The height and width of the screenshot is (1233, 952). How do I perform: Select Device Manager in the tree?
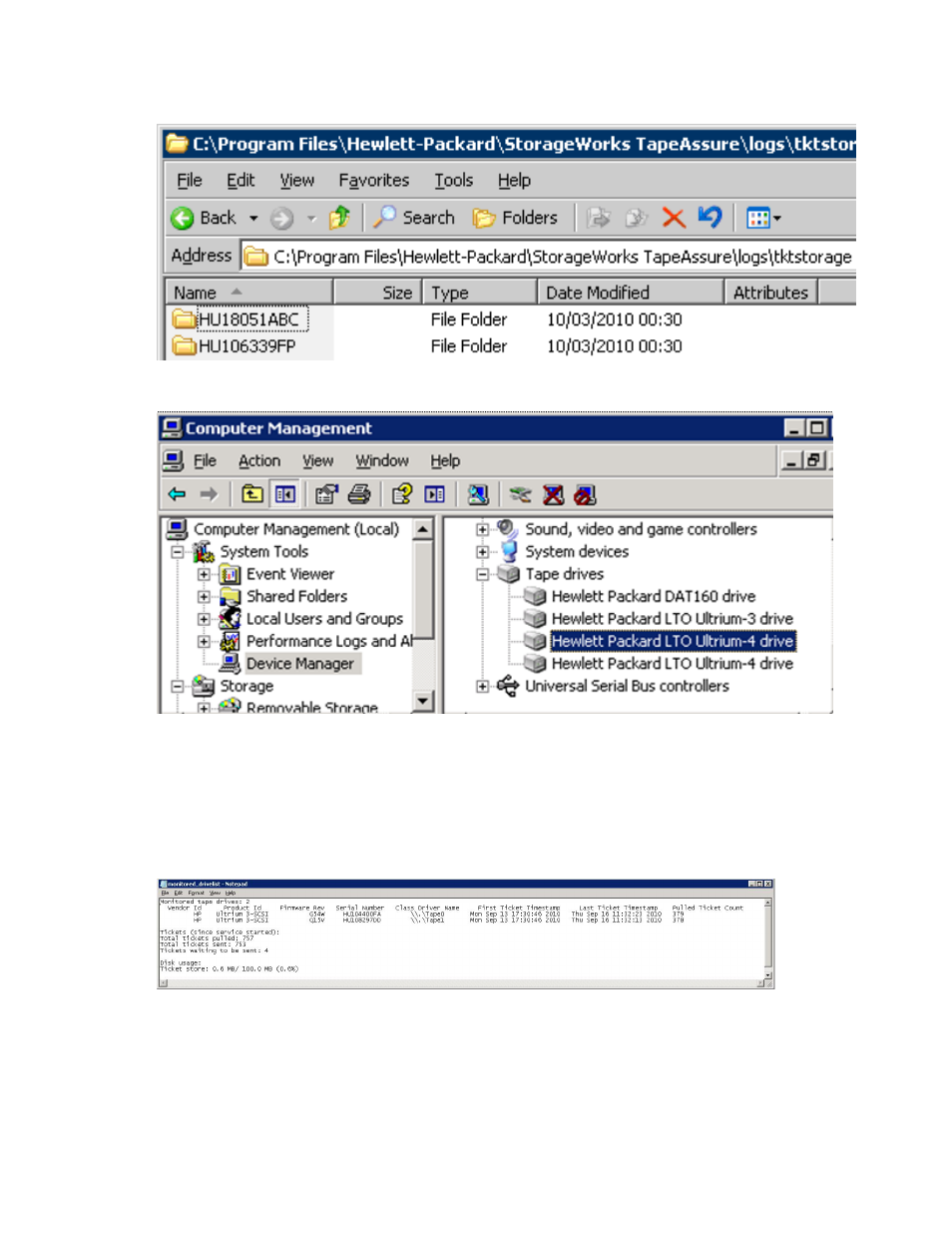tap(299, 664)
